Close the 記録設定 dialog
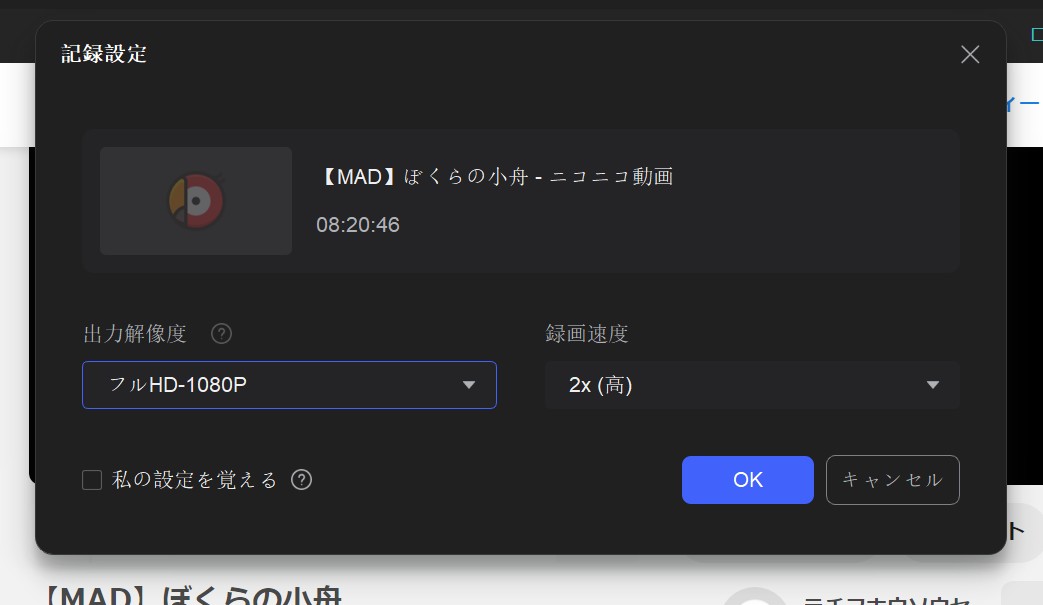 click(x=970, y=55)
